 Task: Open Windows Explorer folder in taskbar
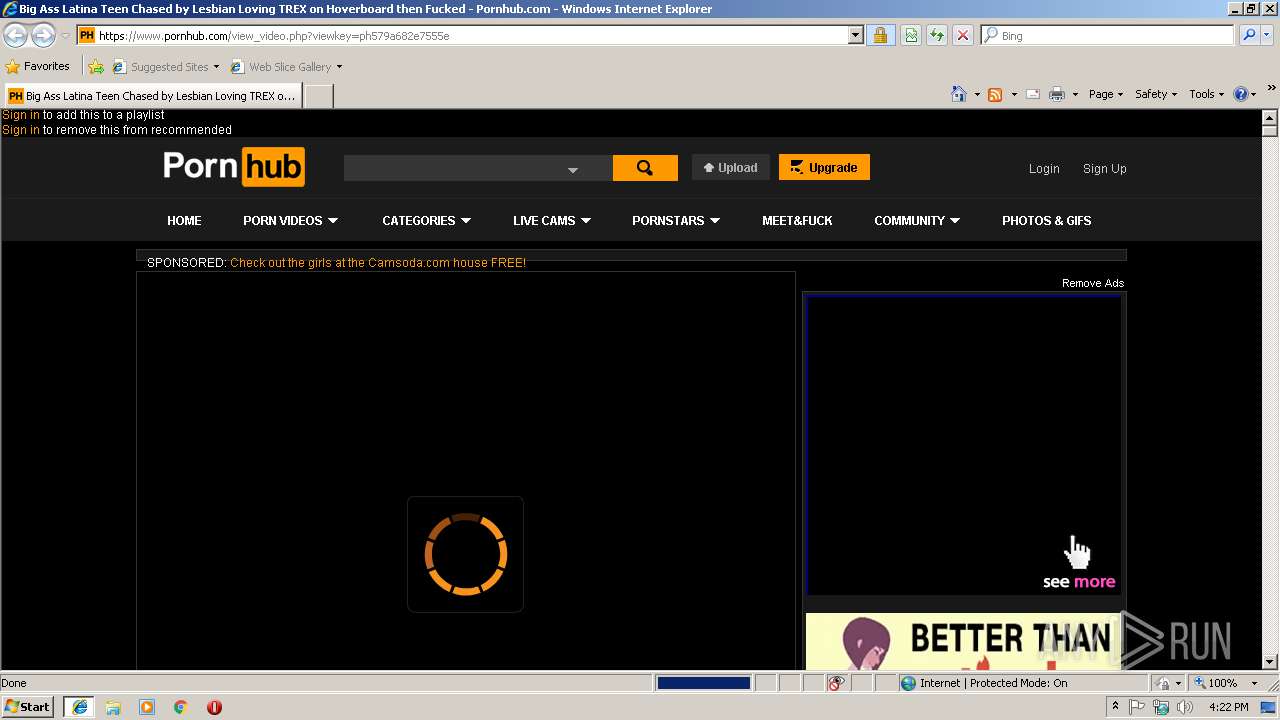[x=113, y=707]
